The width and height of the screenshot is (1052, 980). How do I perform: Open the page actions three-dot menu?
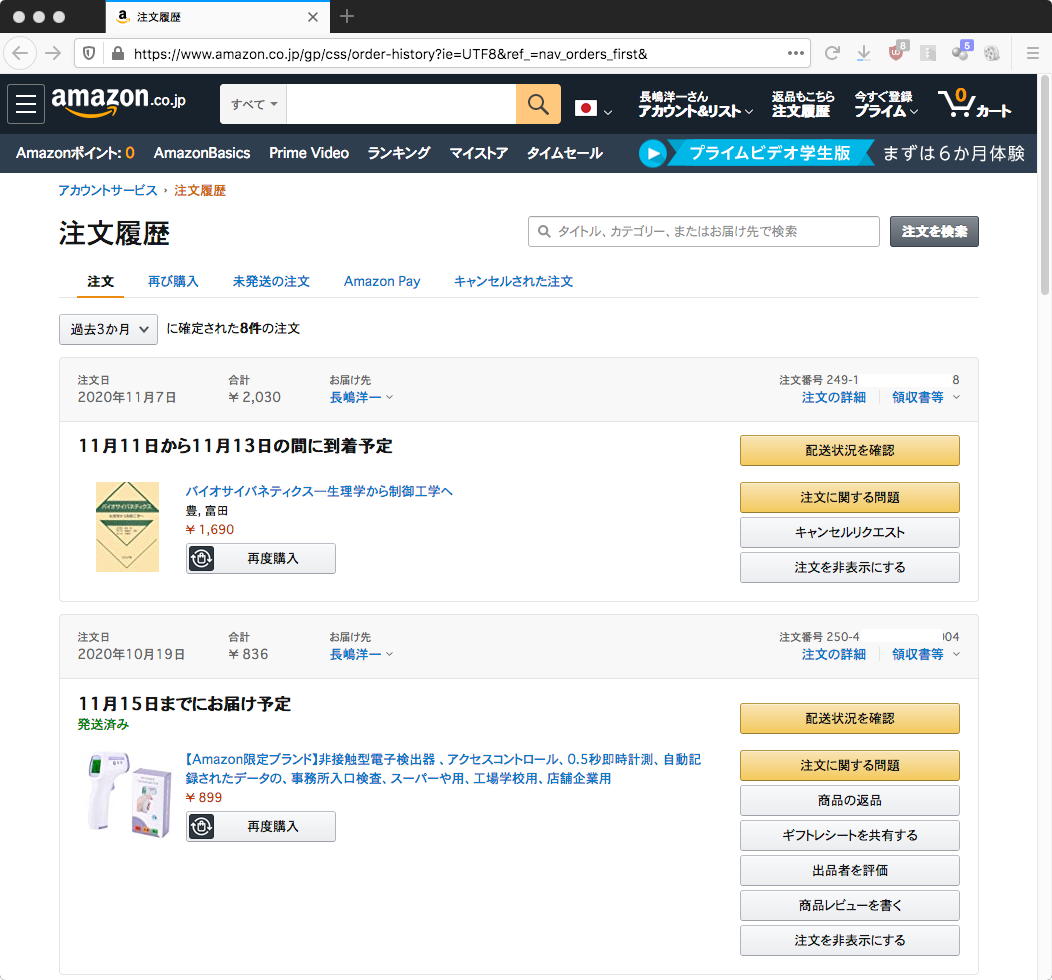coord(796,53)
